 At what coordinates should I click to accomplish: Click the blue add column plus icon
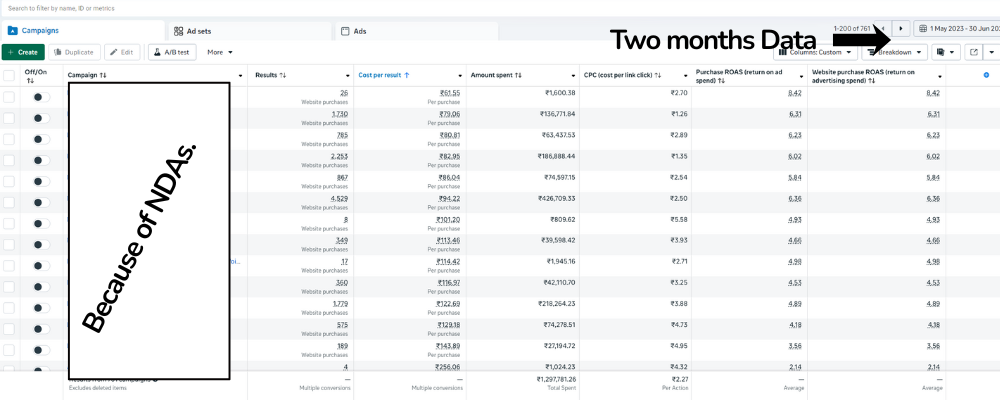click(987, 75)
